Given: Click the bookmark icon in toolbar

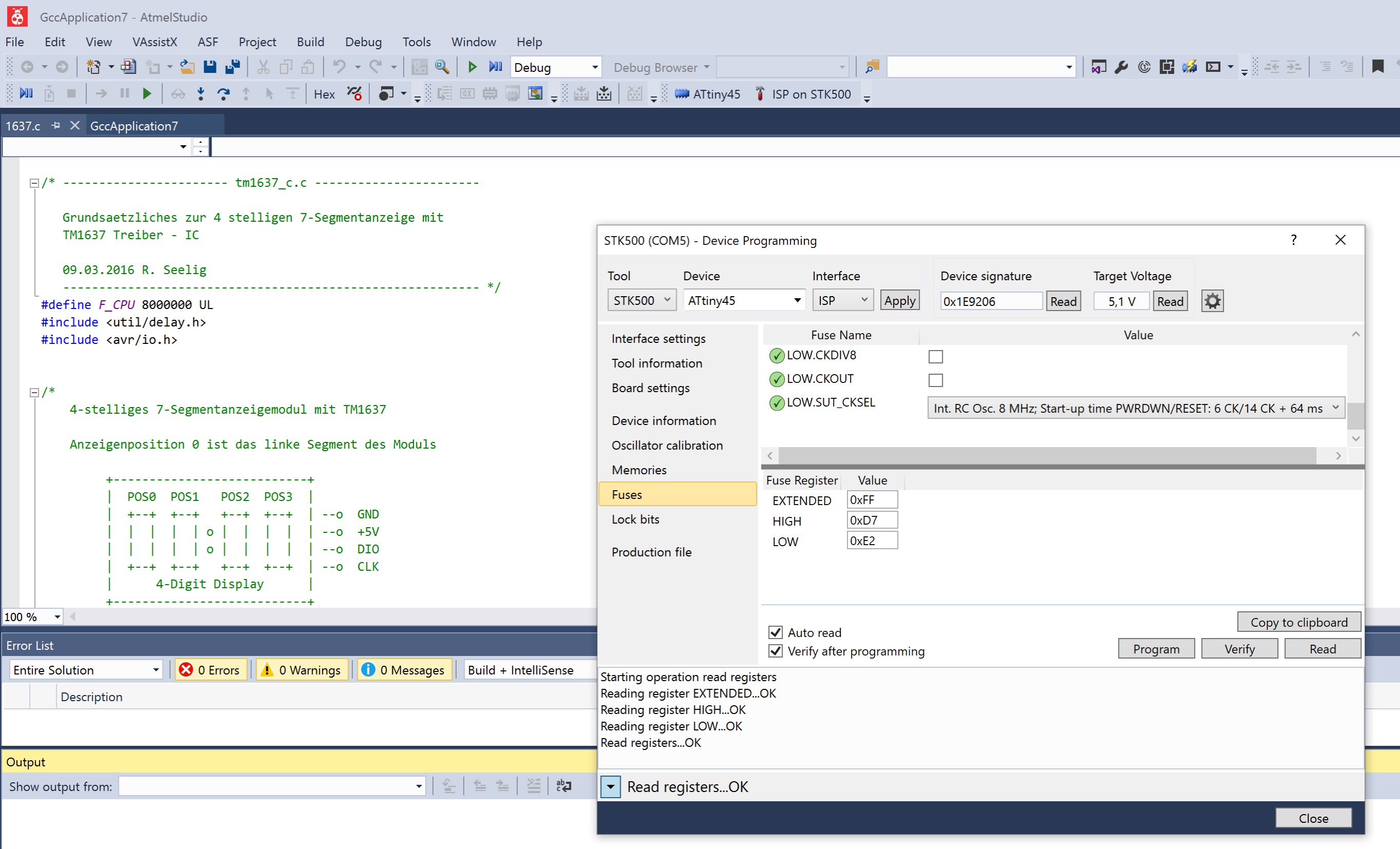Looking at the screenshot, I should [1377, 67].
